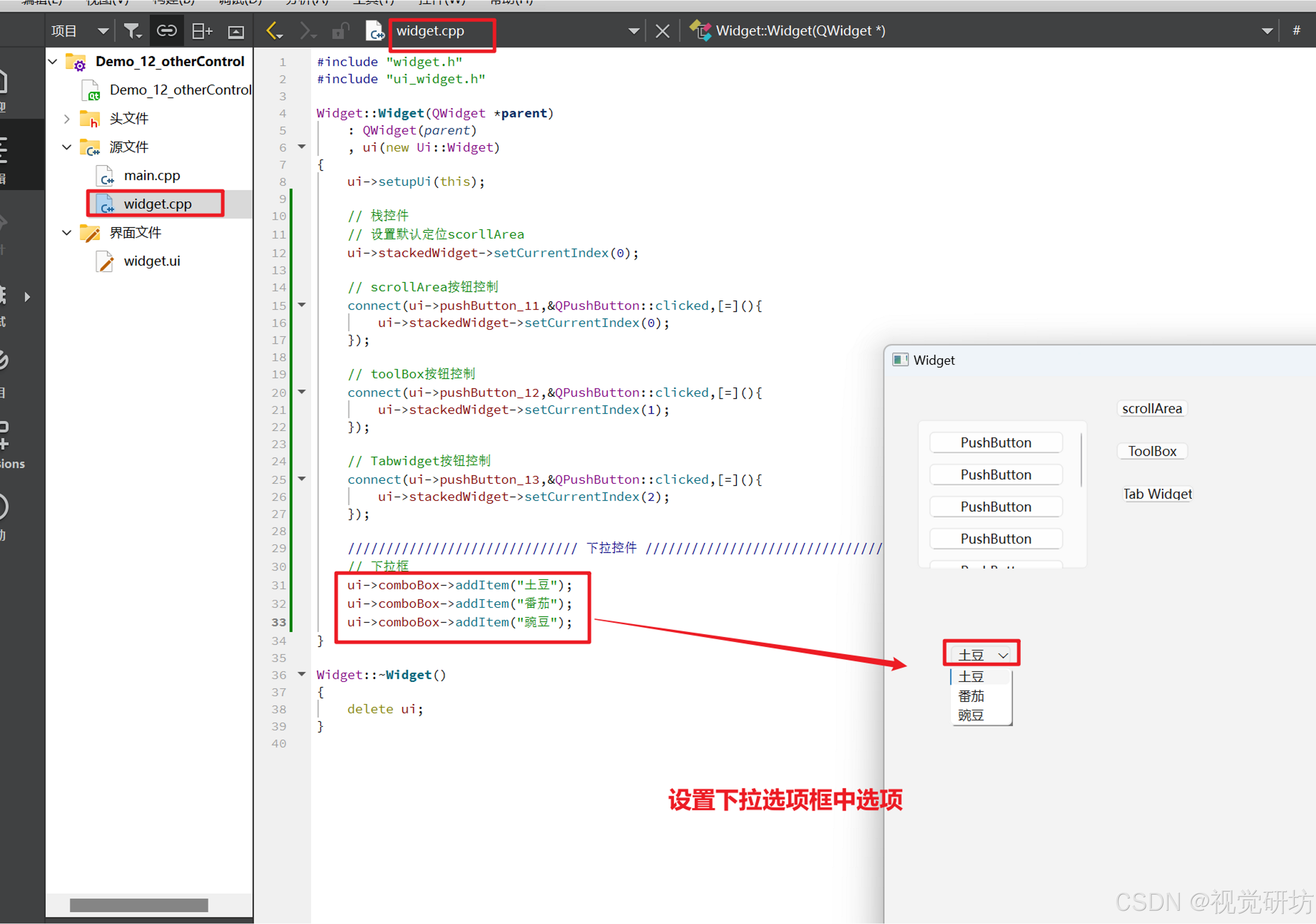Click the project pane horizontal scrollbar
Image resolution: width=1316 pixels, height=924 pixels.
[x=139, y=905]
